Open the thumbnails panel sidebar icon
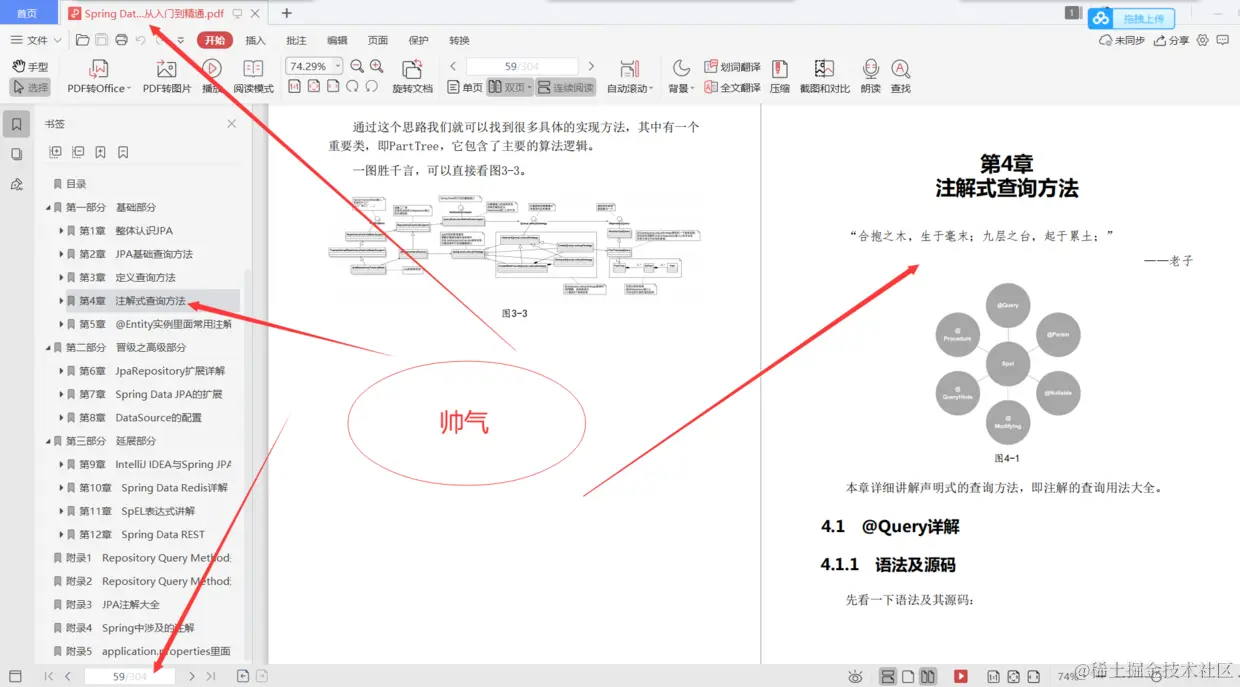Image resolution: width=1240 pixels, height=687 pixels. point(16,154)
